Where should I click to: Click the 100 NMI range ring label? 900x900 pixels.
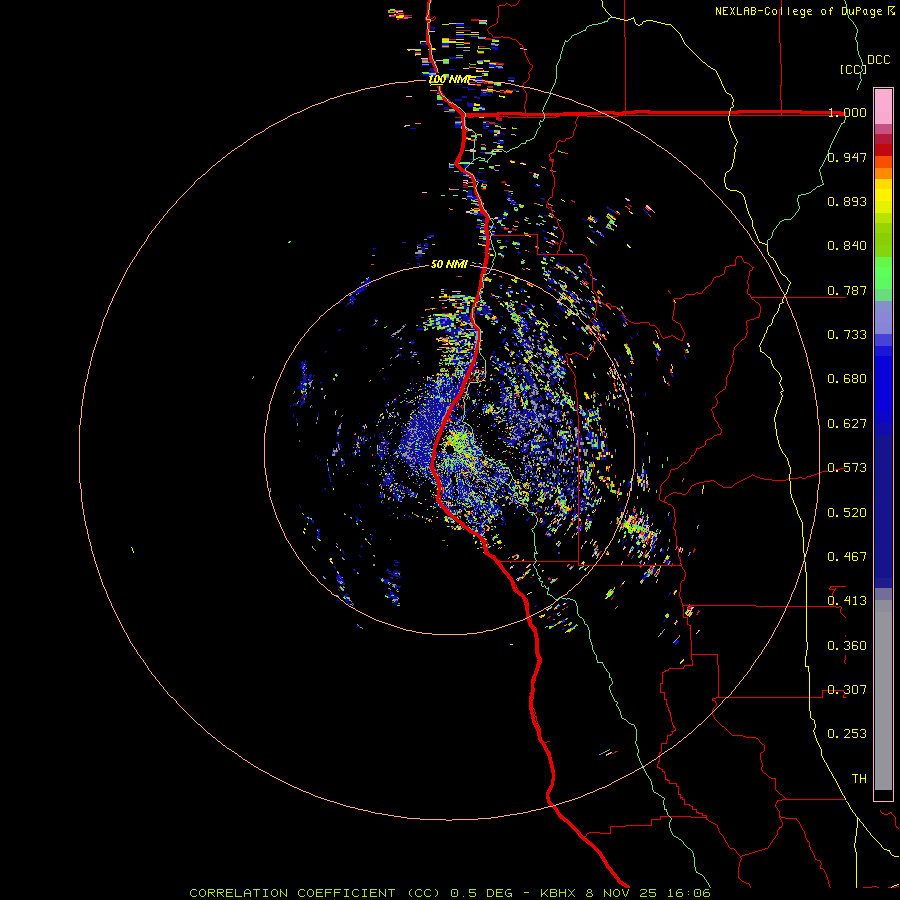pos(451,79)
